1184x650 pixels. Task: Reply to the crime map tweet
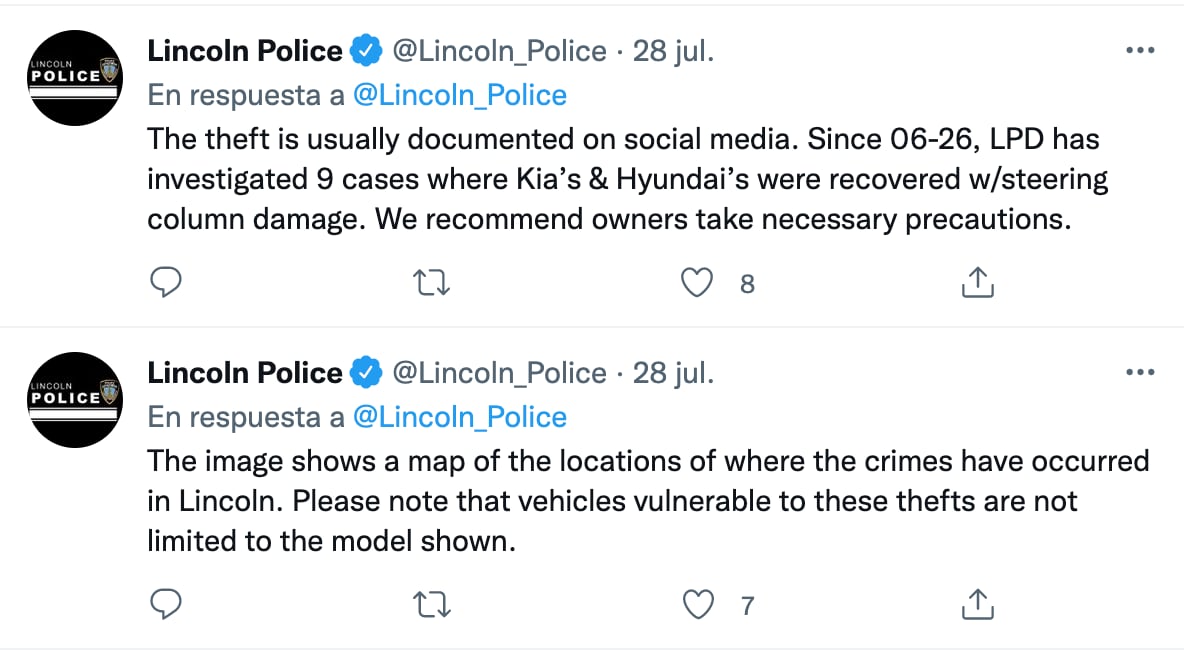(x=165, y=605)
